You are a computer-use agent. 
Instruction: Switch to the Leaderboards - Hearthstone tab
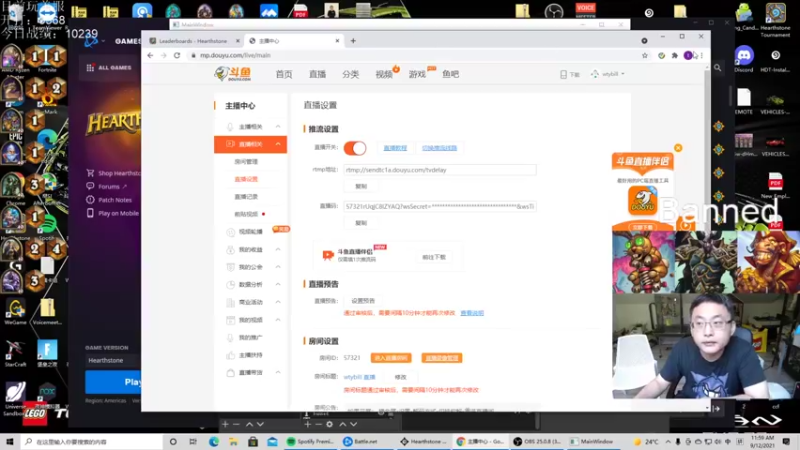pyautogui.click(x=193, y=41)
